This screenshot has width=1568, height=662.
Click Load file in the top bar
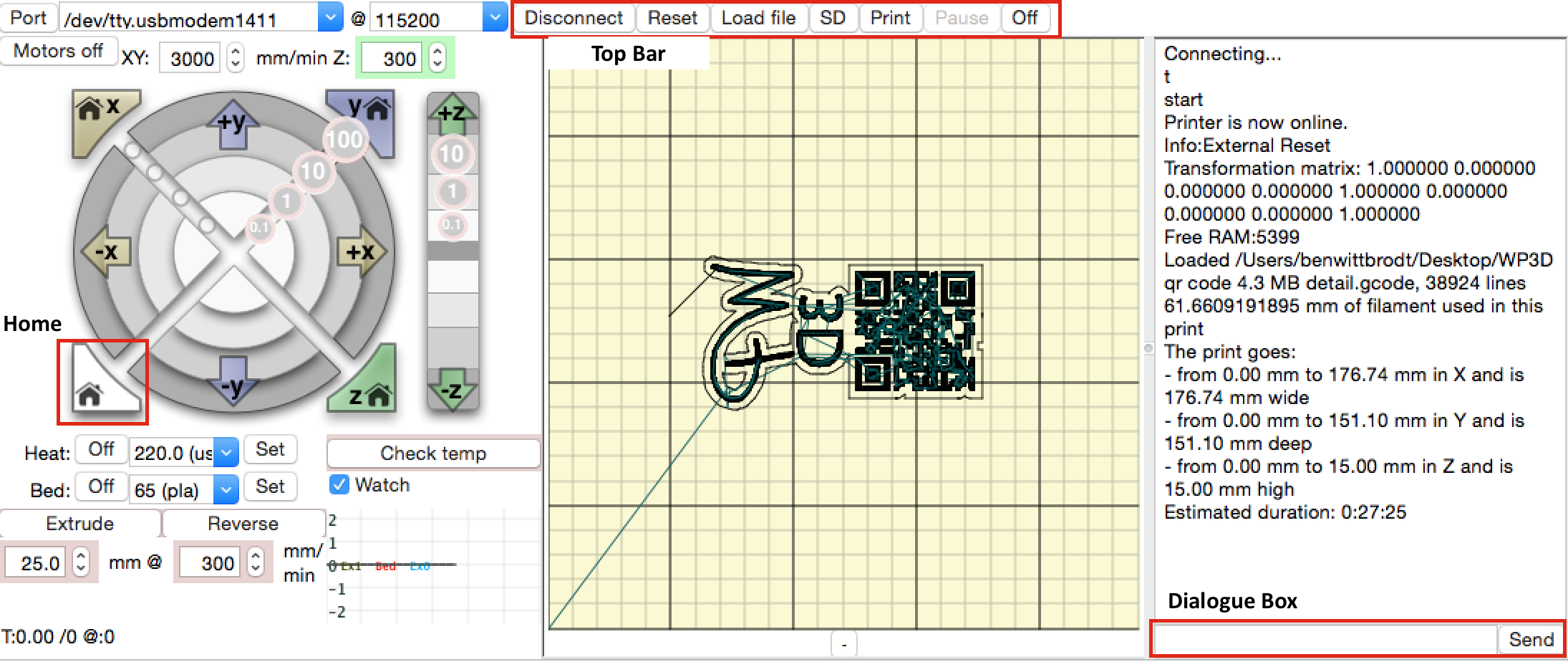click(758, 18)
